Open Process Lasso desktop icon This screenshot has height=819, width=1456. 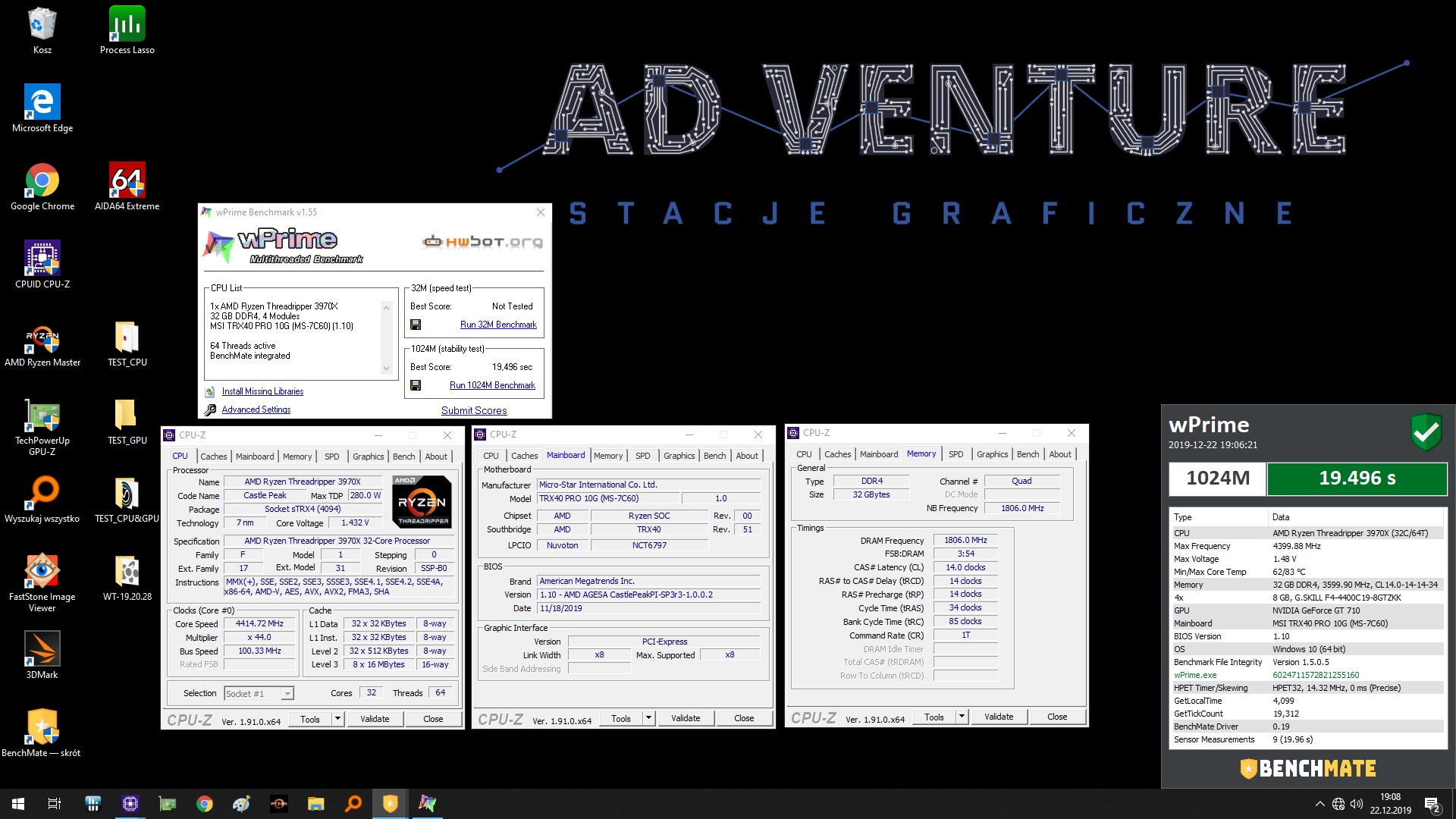[x=127, y=30]
